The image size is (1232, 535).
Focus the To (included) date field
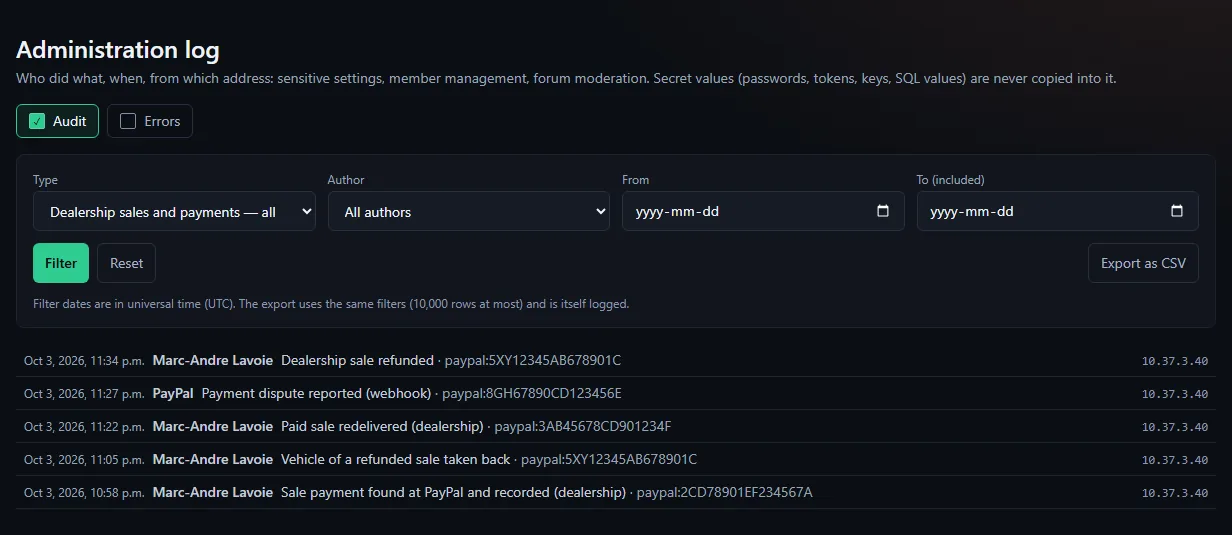(x=1058, y=212)
